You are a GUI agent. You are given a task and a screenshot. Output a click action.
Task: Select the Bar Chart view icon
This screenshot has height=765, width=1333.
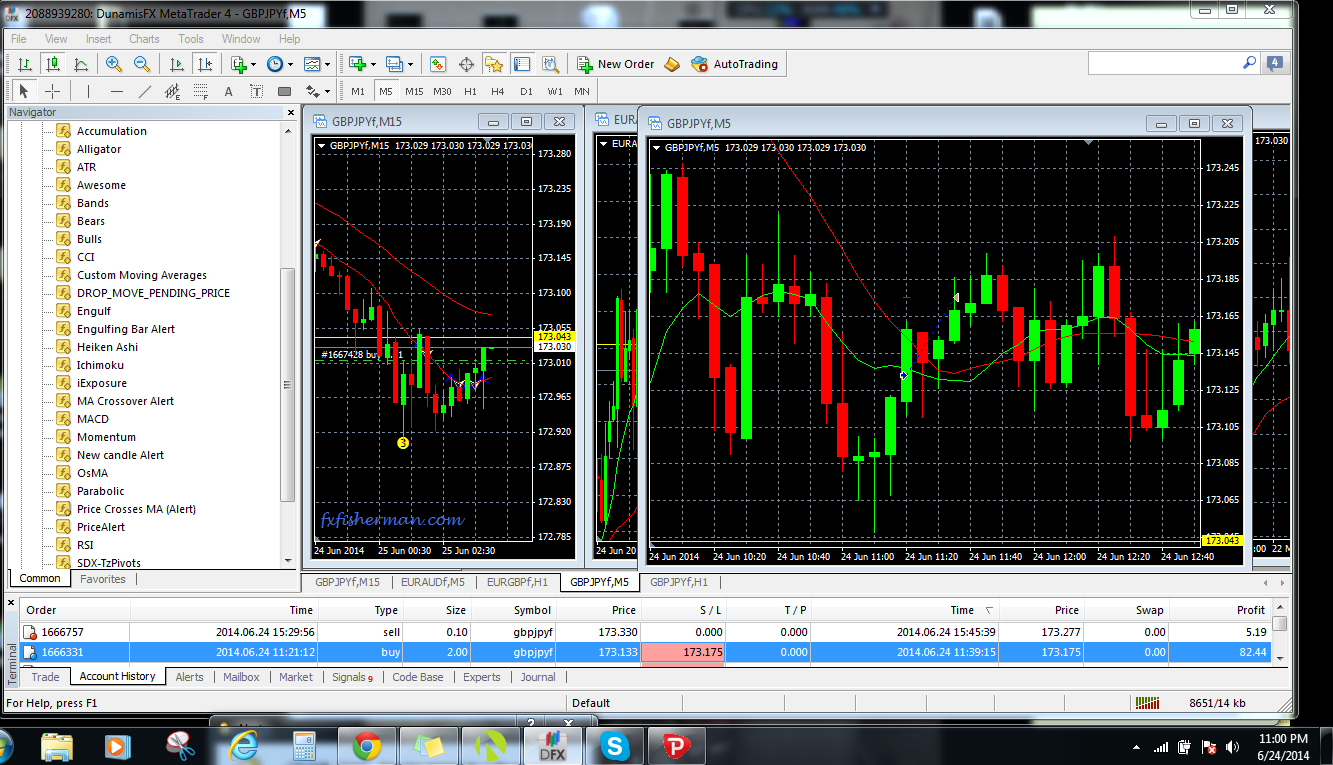pyautogui.click(x=25, y=64)
